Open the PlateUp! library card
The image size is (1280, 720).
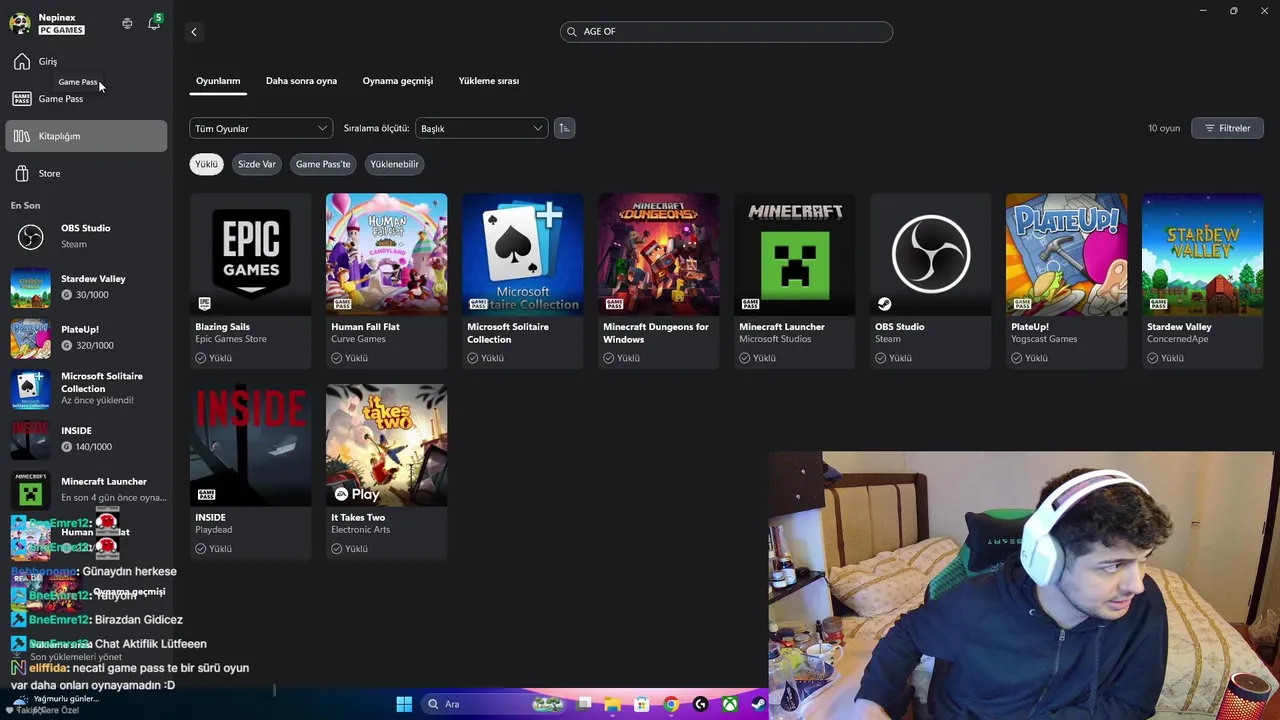pyautogui.click(x=1066, y=281)
